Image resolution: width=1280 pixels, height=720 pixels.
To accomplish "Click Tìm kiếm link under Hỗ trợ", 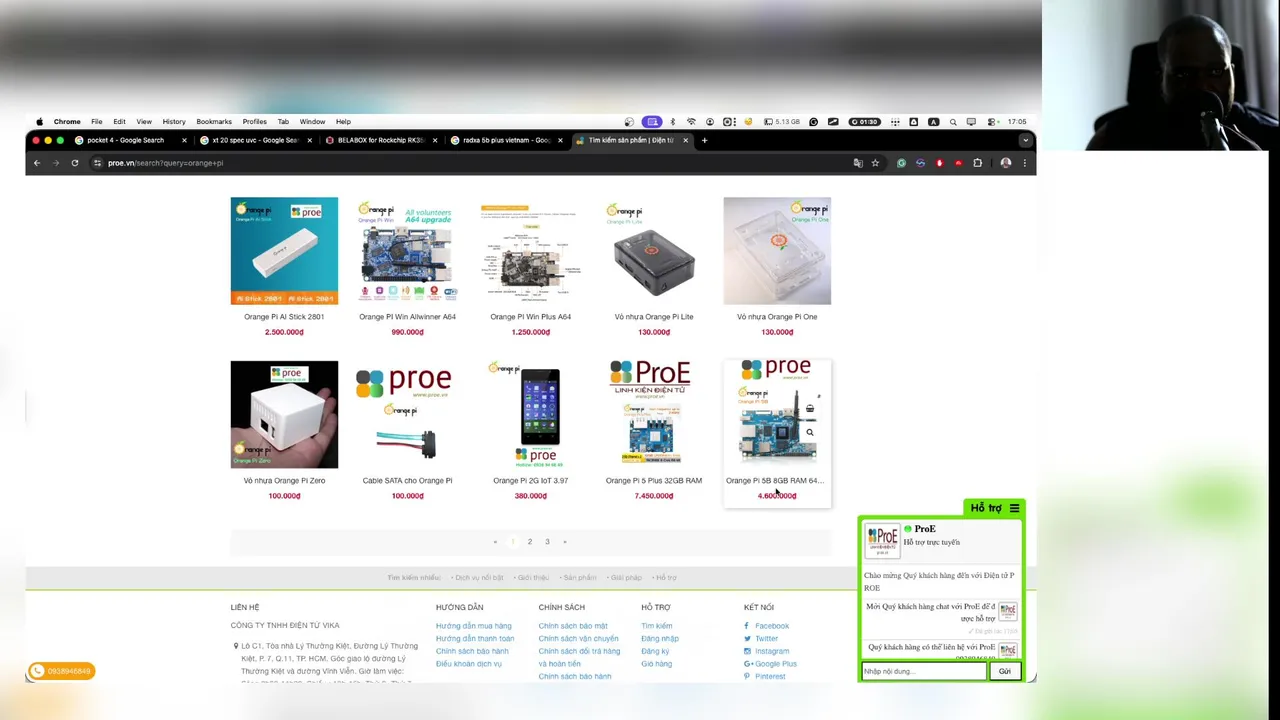I will pos(657,626).
